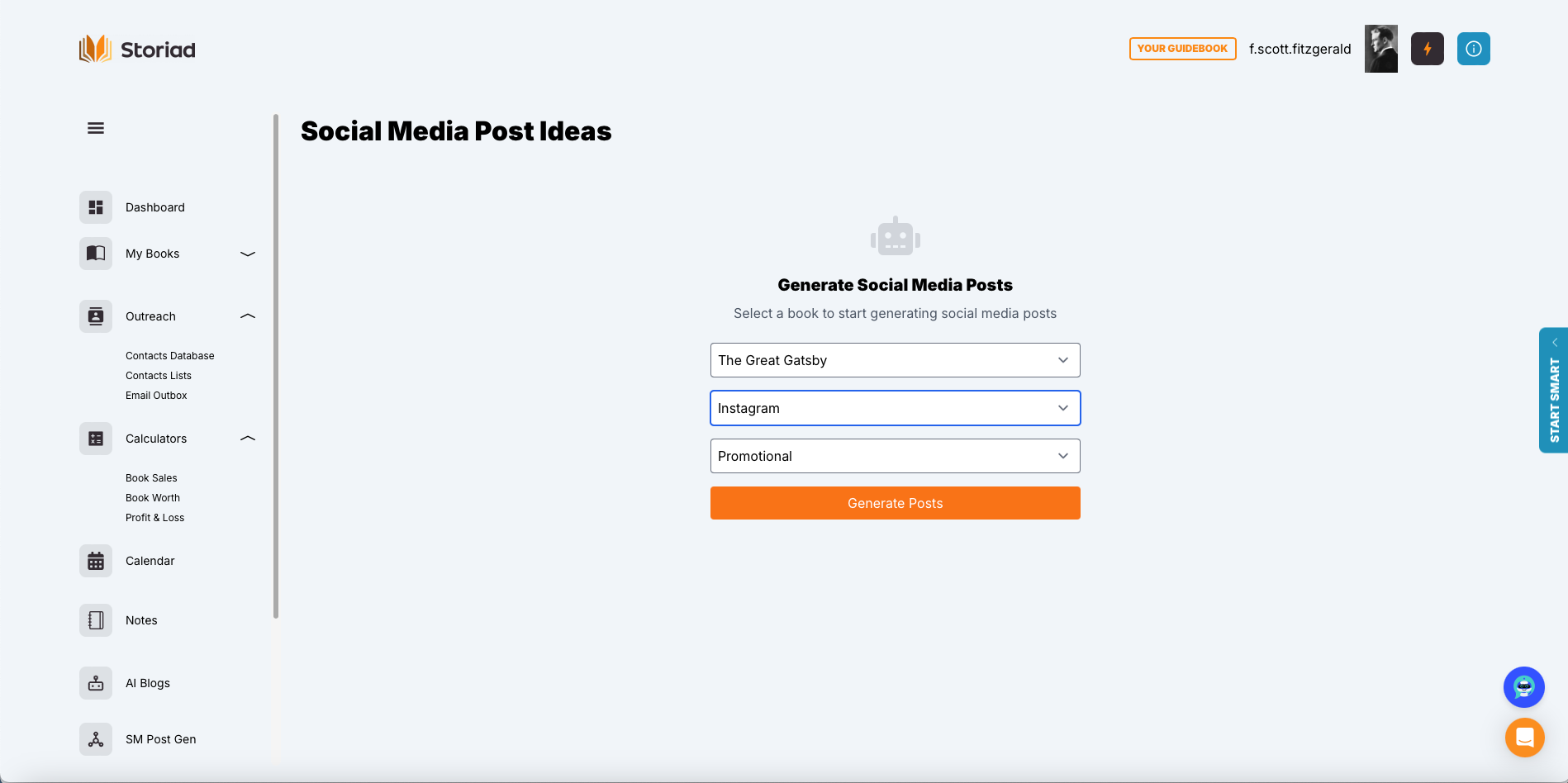The height and width of the screenshot is (783, 1568).
Task: Open Profit & Loss calculator
Action: (x=155, y=518)
